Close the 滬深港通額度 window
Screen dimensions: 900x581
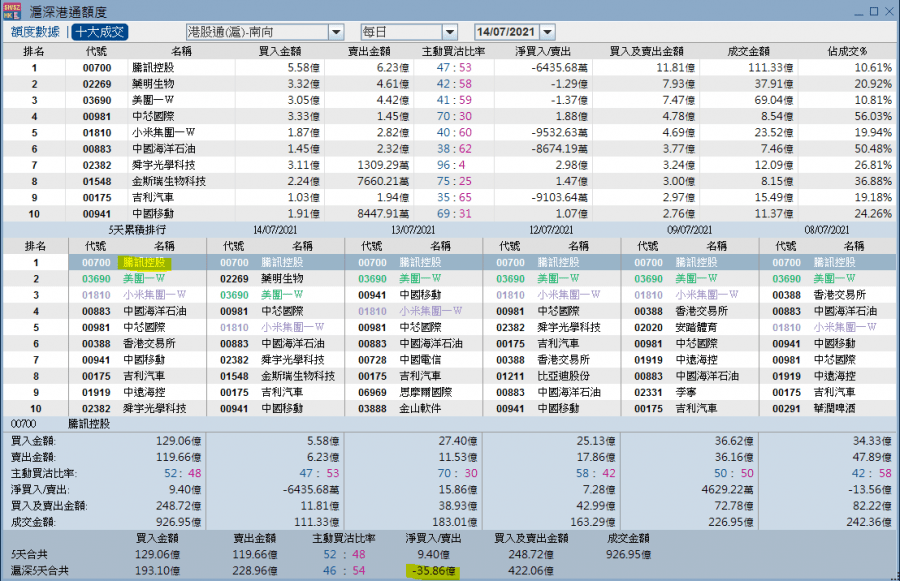pos(889,11)
